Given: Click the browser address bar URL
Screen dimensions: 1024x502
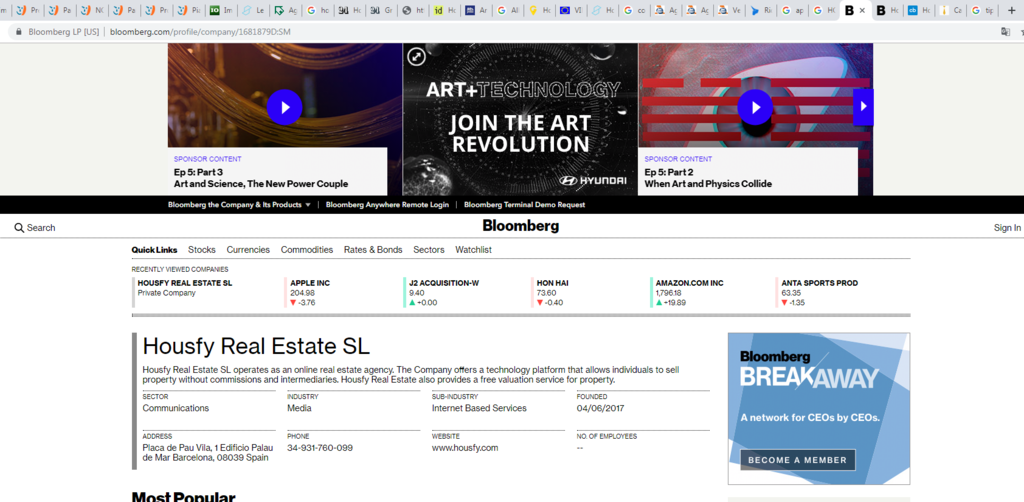Looking at the screenshot, I should [200, 31].
